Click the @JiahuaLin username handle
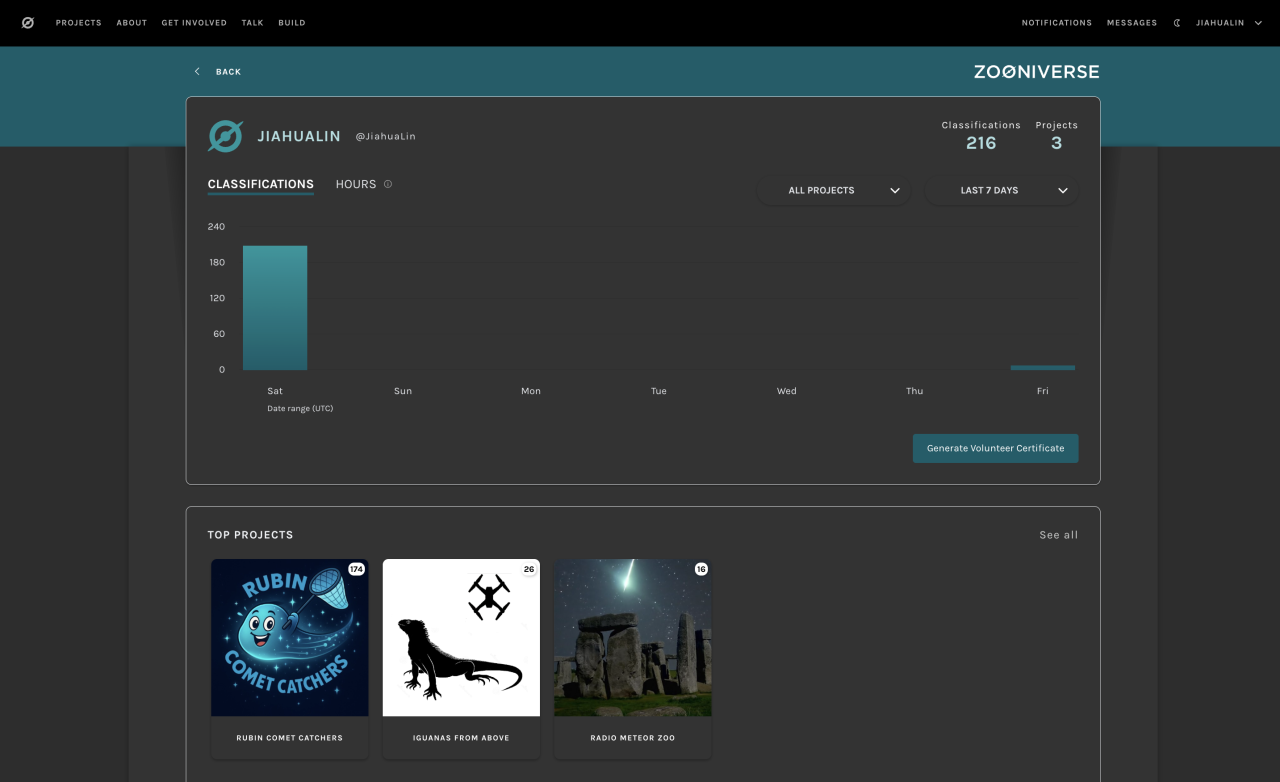The width and height of the screenshot is (1280, 782). coord(385,137)
